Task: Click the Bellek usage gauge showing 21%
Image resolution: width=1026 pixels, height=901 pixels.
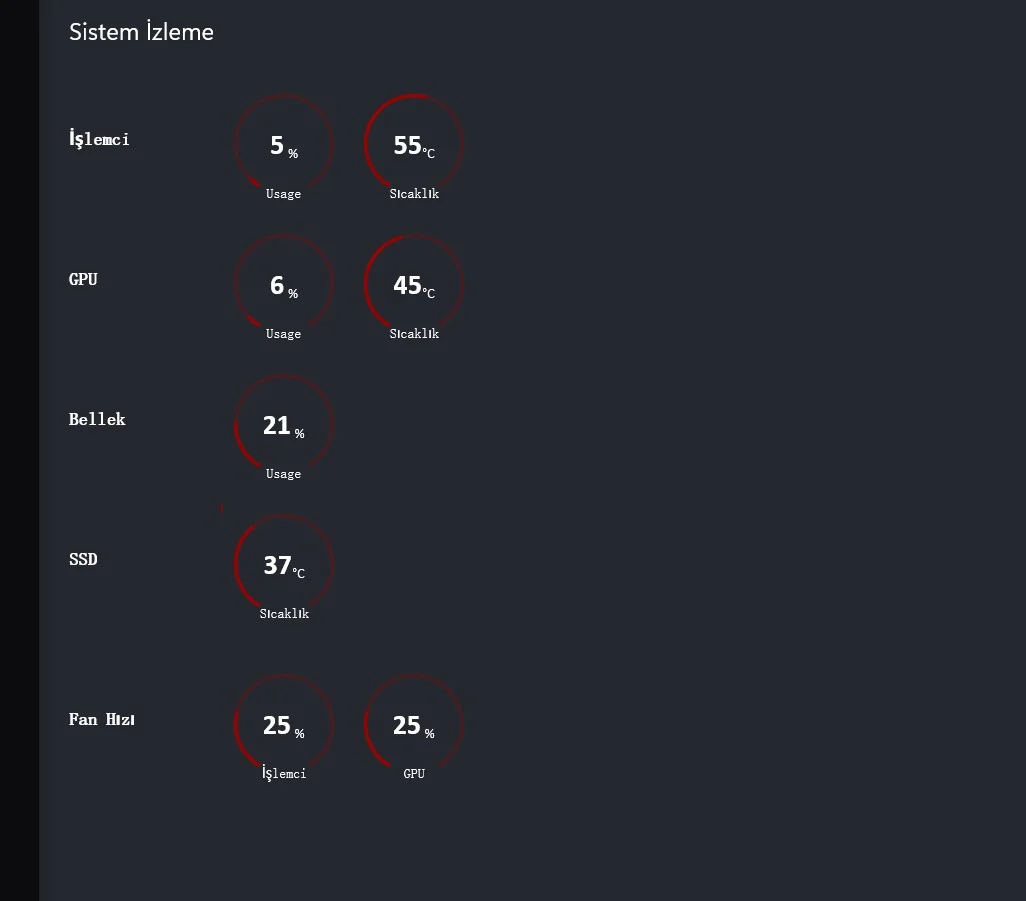Action: 283,424
